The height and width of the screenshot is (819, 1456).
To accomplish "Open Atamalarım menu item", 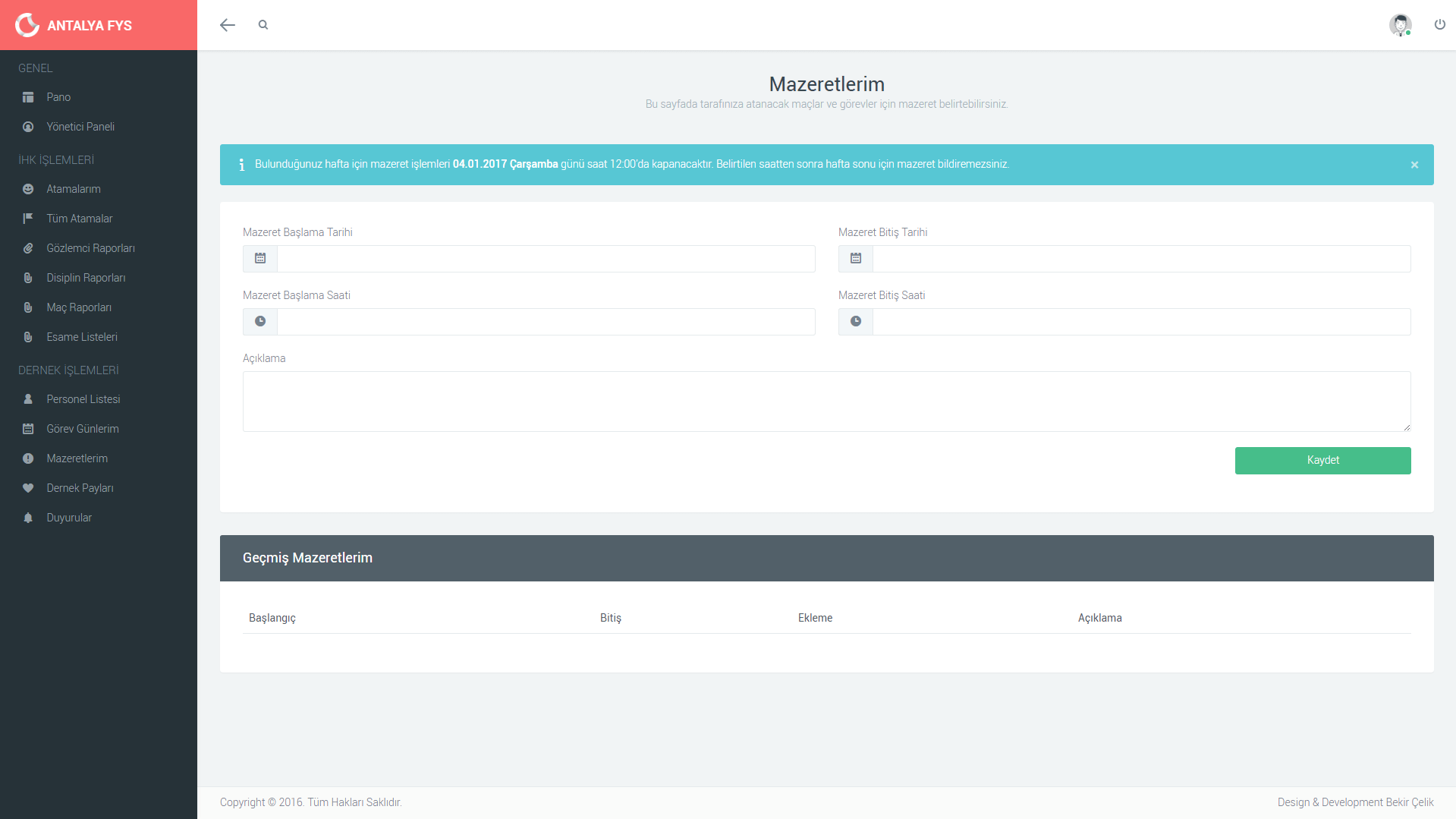I will coord(74,189).
